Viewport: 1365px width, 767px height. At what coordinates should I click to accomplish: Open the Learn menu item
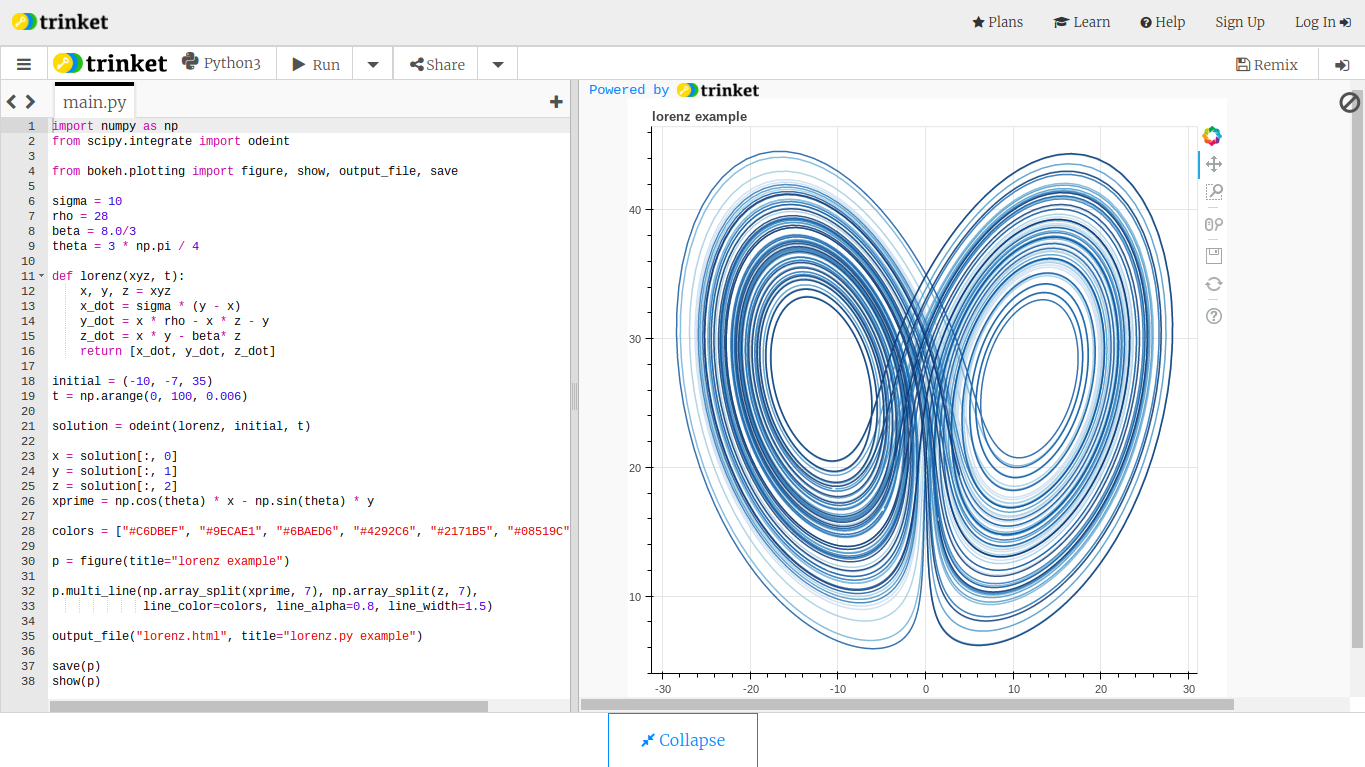click(1082, 22)
